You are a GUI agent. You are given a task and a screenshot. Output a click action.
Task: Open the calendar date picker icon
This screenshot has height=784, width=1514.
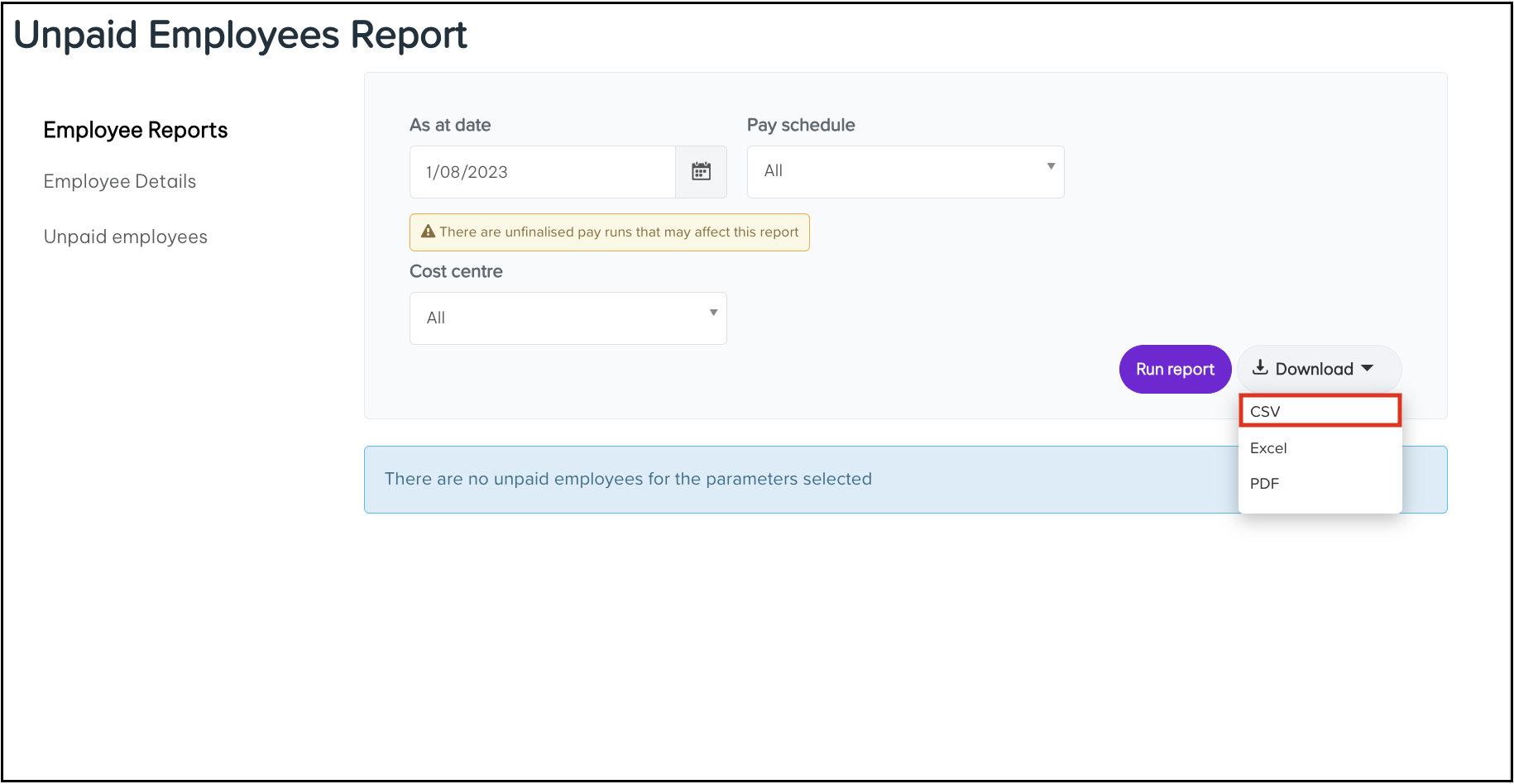click(701, 172)
